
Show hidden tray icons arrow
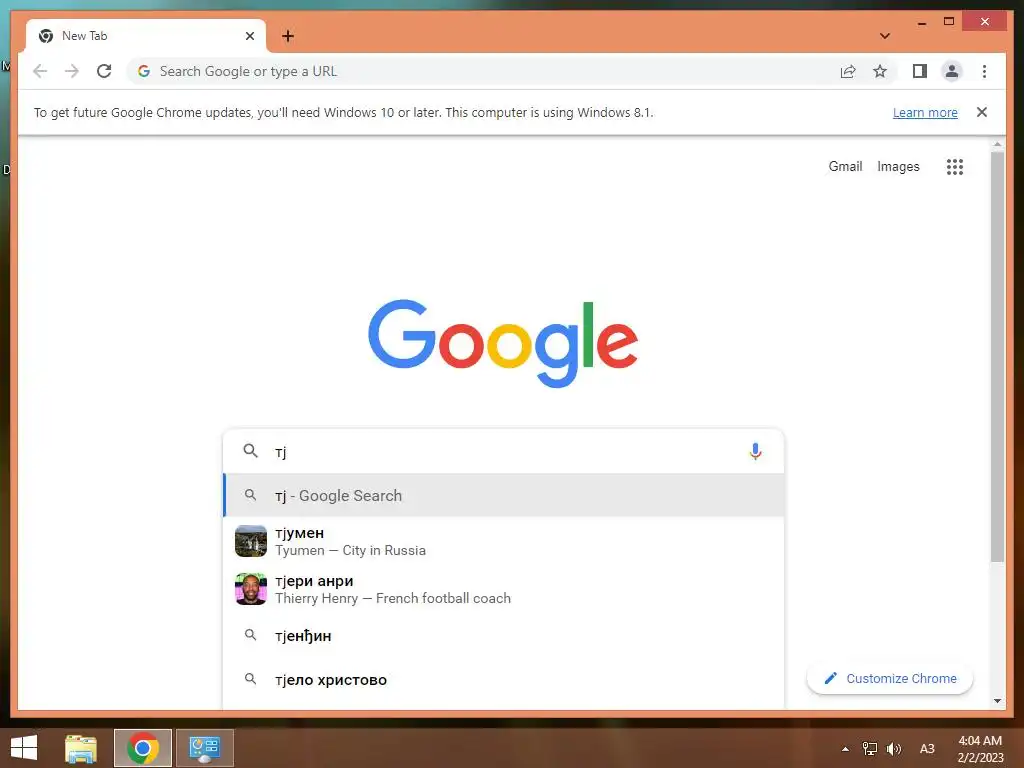(x=845, y=749)
